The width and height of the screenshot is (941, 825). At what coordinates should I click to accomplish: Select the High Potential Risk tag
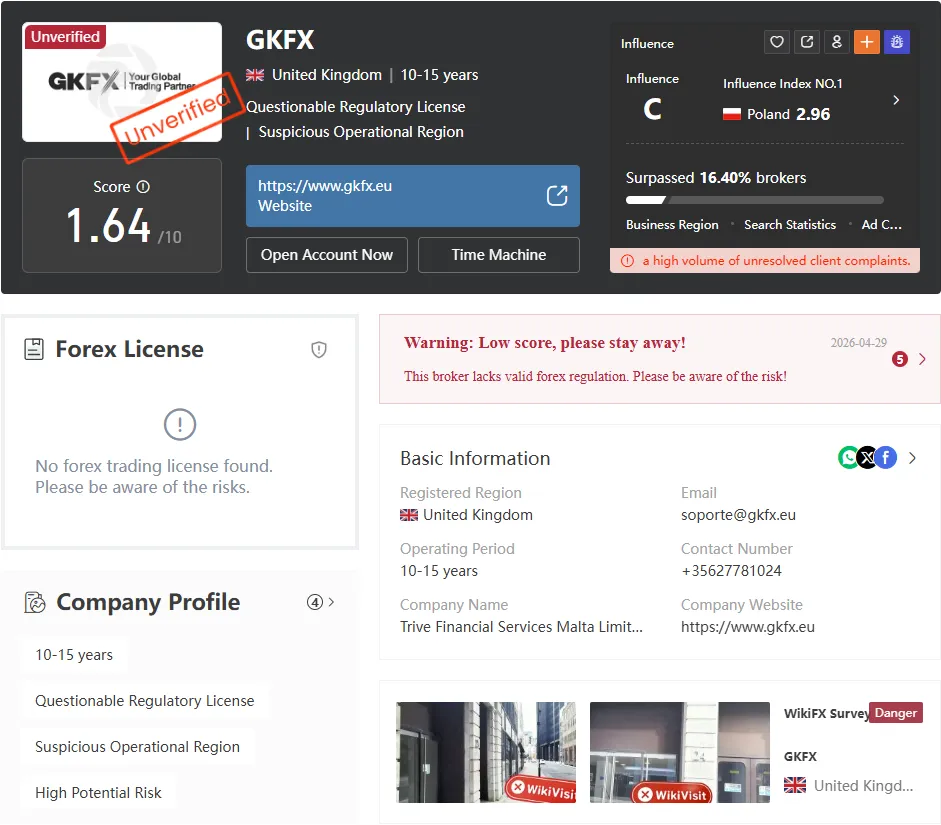pos(98,793)
